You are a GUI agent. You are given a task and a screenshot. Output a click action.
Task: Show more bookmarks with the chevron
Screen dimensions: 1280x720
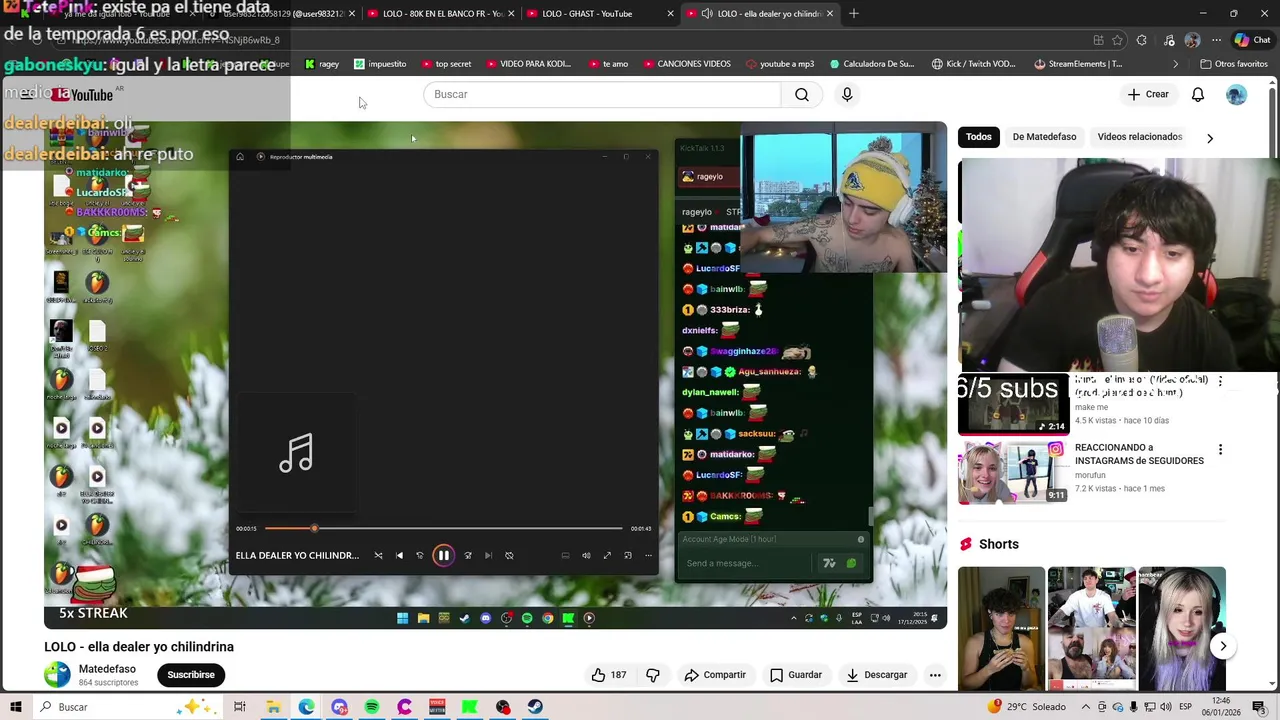pos(1176,64)
